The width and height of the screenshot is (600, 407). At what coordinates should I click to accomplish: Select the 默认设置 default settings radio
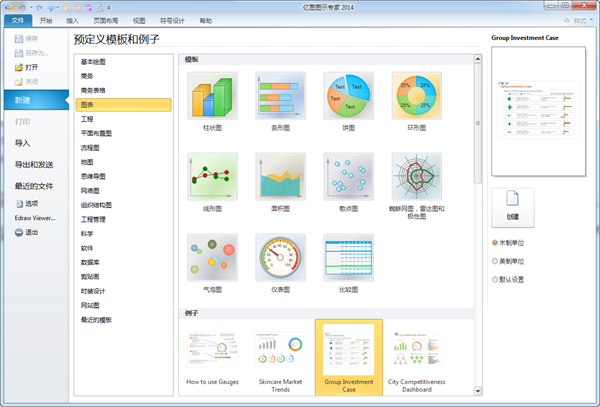(x=495, y=279)
